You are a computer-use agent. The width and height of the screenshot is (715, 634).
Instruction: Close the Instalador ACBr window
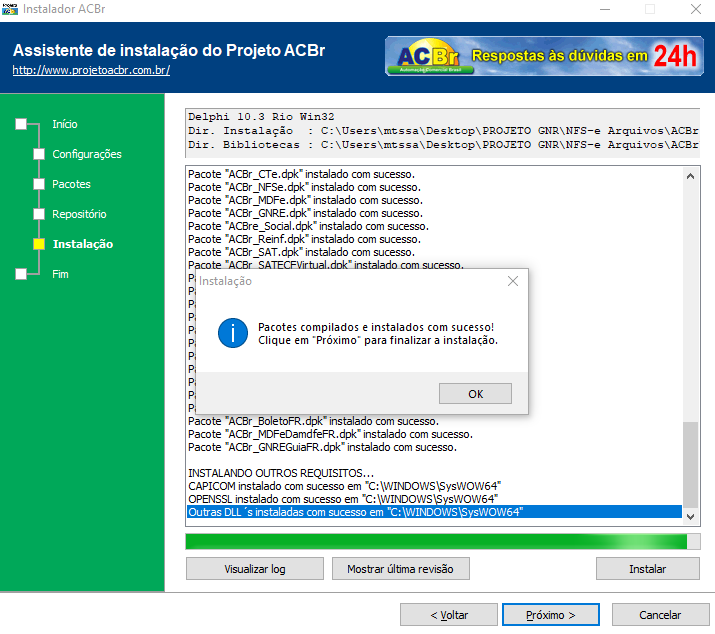coord(696,9)
